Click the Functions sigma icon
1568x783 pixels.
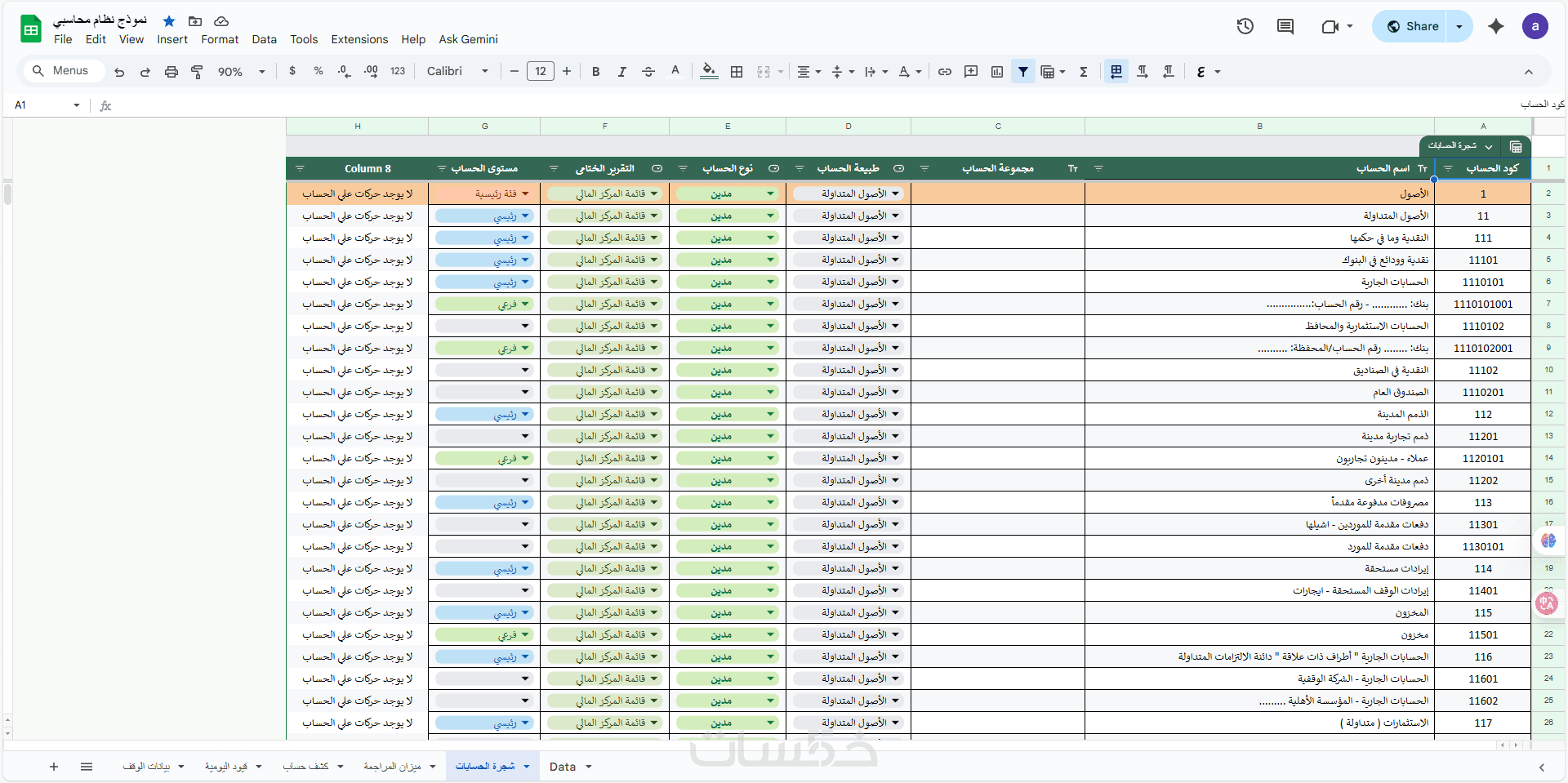click(x=1084, y=72)
